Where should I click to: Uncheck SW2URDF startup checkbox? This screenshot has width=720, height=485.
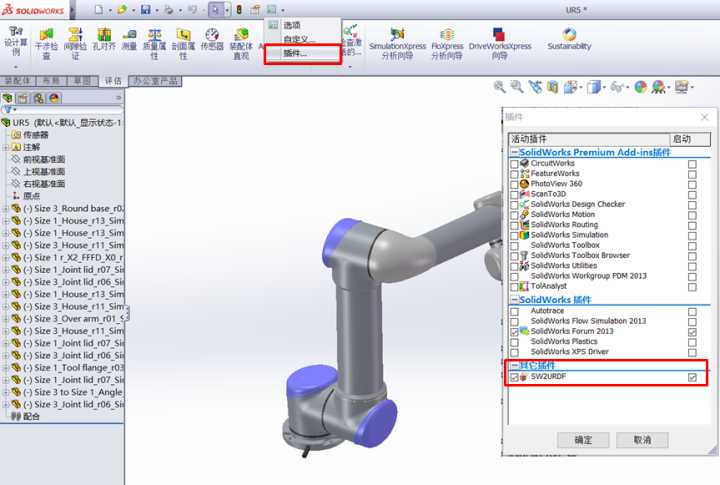692,377
